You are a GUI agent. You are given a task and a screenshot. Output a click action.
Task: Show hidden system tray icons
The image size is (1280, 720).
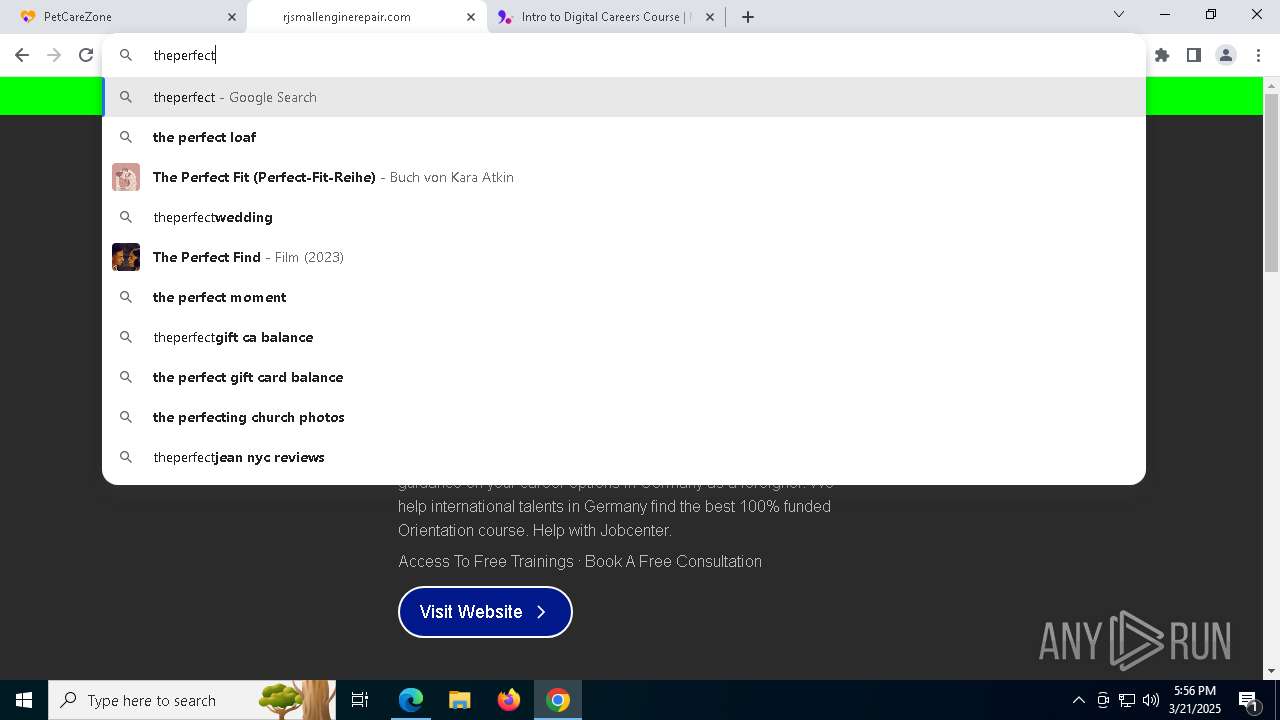tap(1078, 700)
